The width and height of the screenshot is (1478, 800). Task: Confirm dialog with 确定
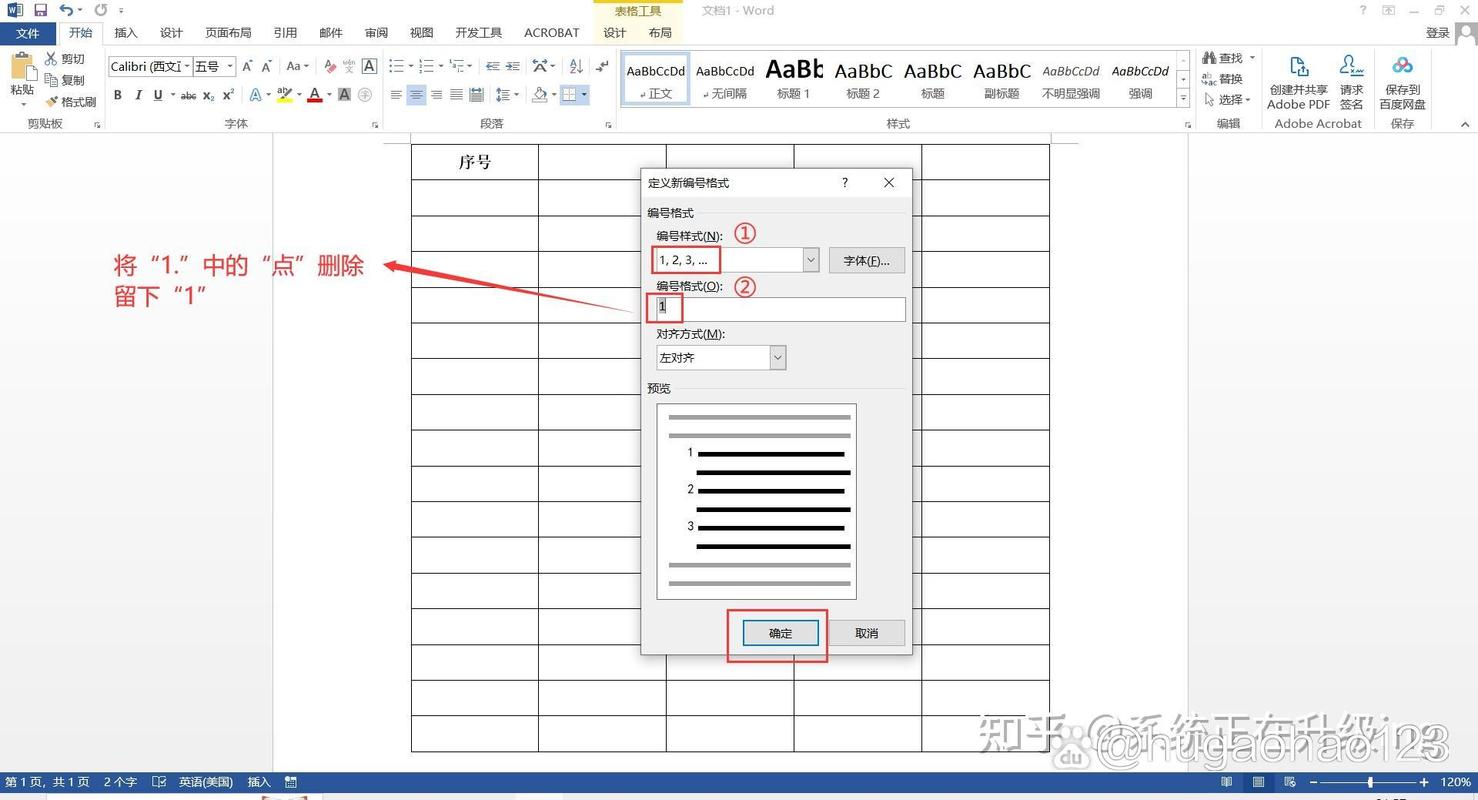pos(780,633)
